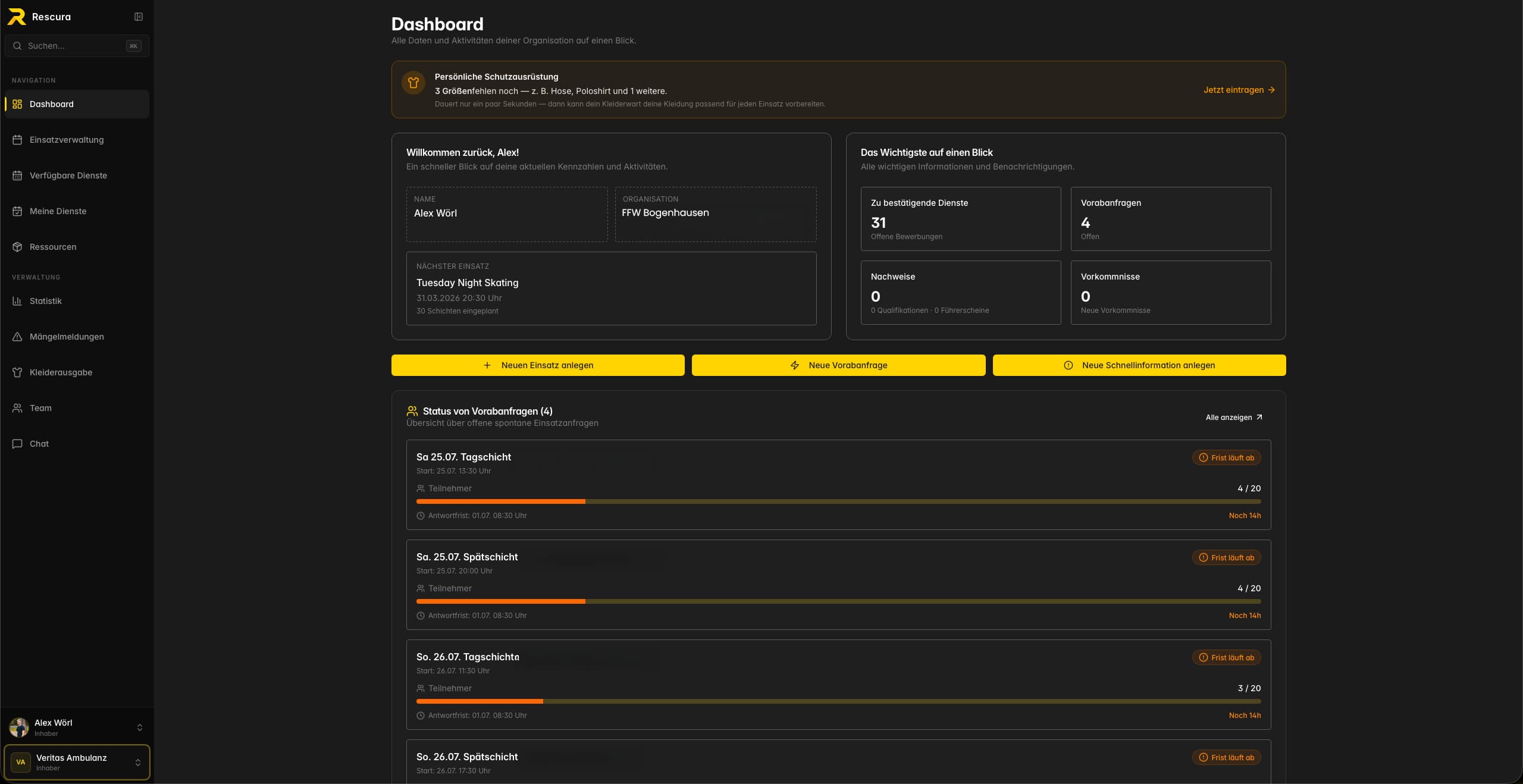This screenshot has height=784, width=1523.
Task: Click the name field Alex Wörl
Action: (507, 214)
